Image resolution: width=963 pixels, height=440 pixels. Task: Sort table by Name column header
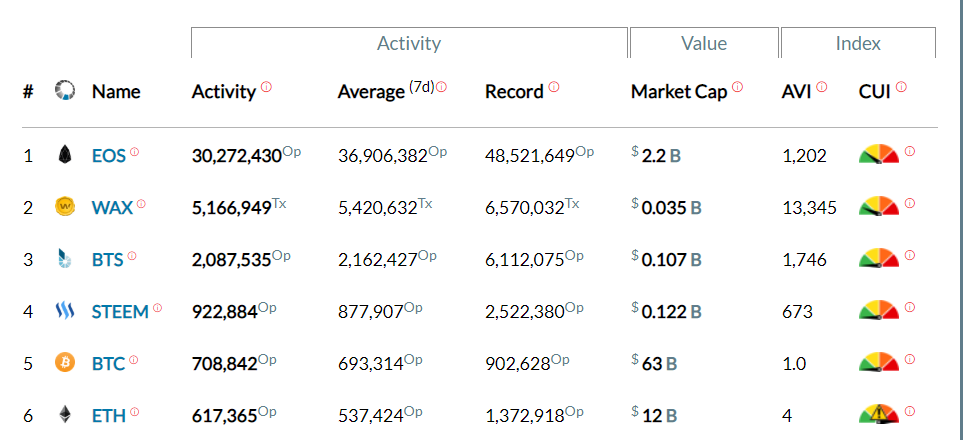tap(116, 92)
